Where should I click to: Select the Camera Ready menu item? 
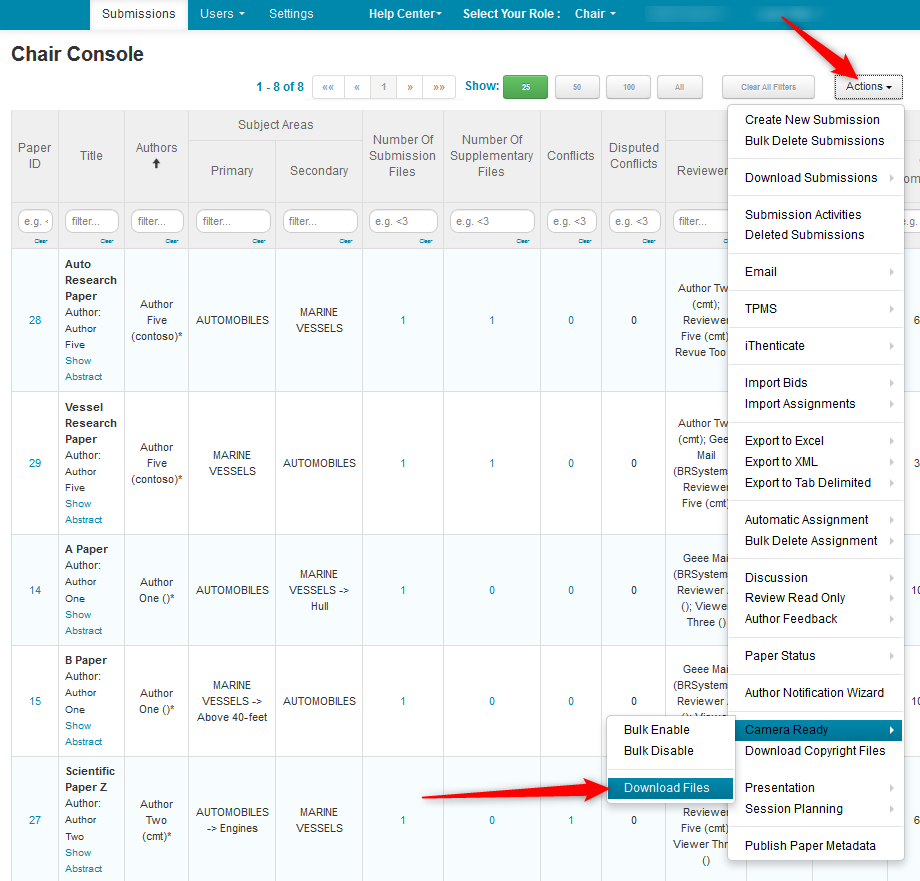[818, 730]
